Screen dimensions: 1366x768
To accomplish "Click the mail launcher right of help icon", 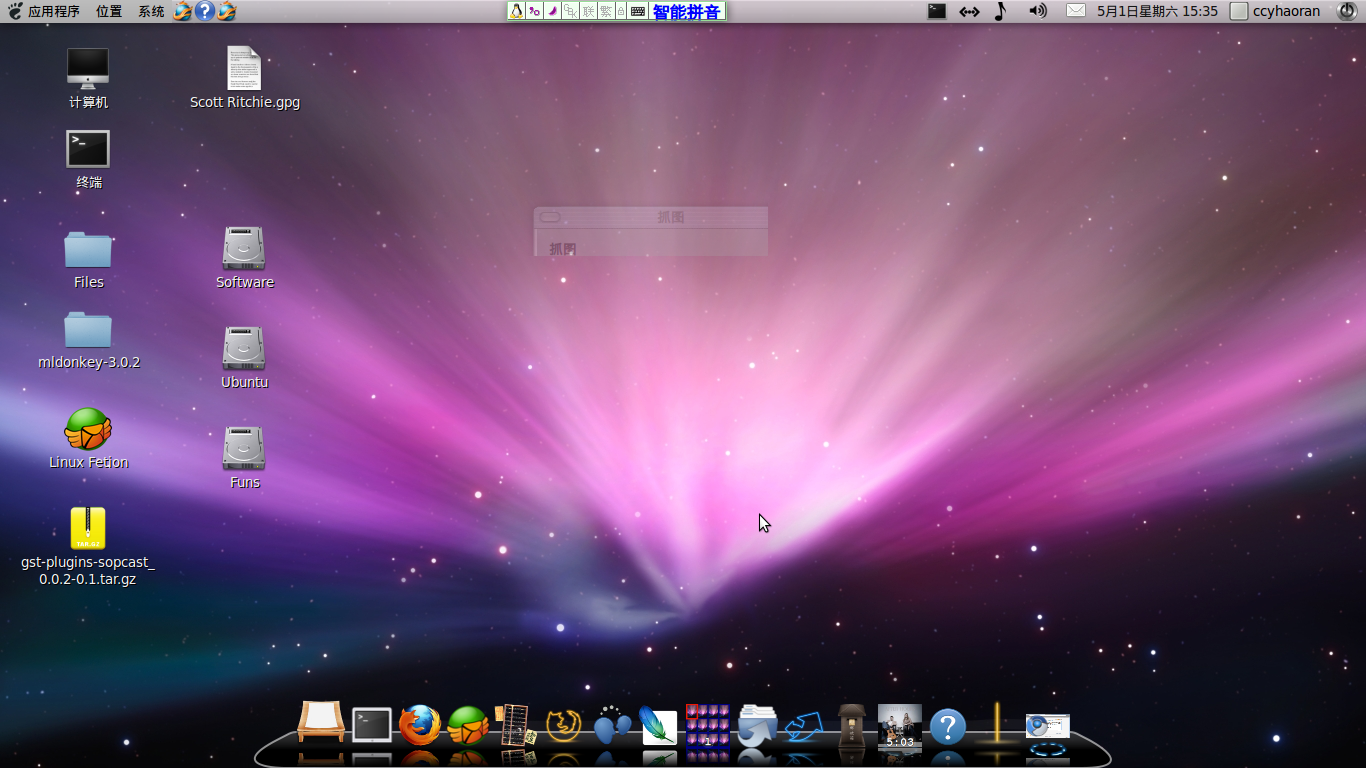I will coord(226,11).
